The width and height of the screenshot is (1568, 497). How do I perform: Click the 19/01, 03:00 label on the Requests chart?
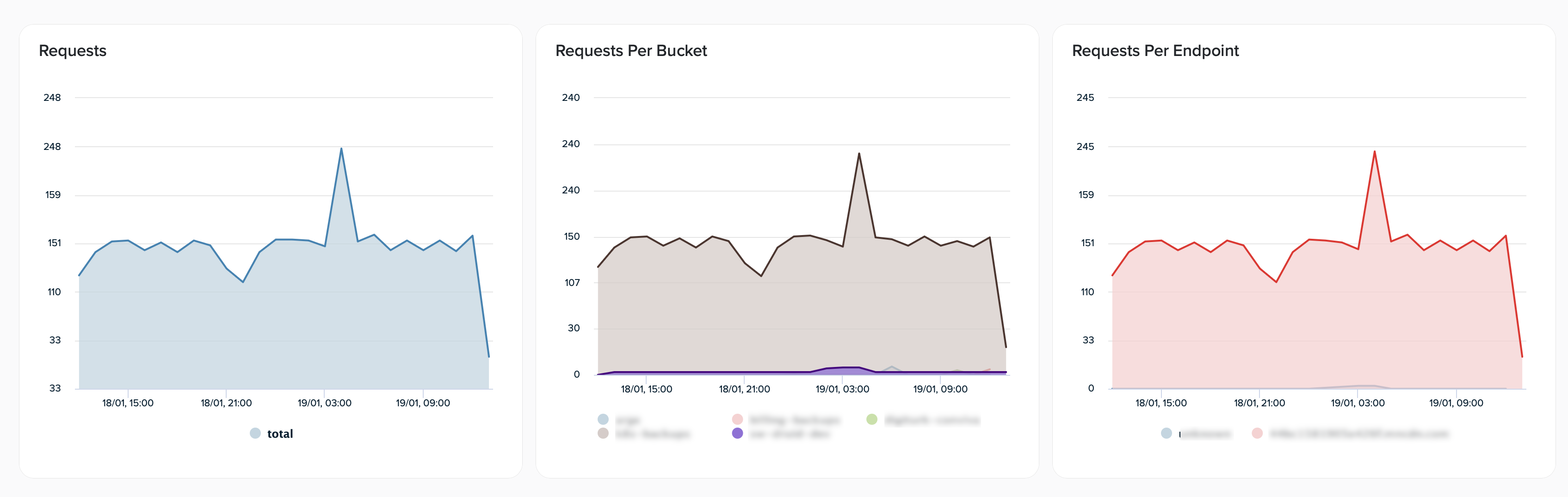[324, 403]
